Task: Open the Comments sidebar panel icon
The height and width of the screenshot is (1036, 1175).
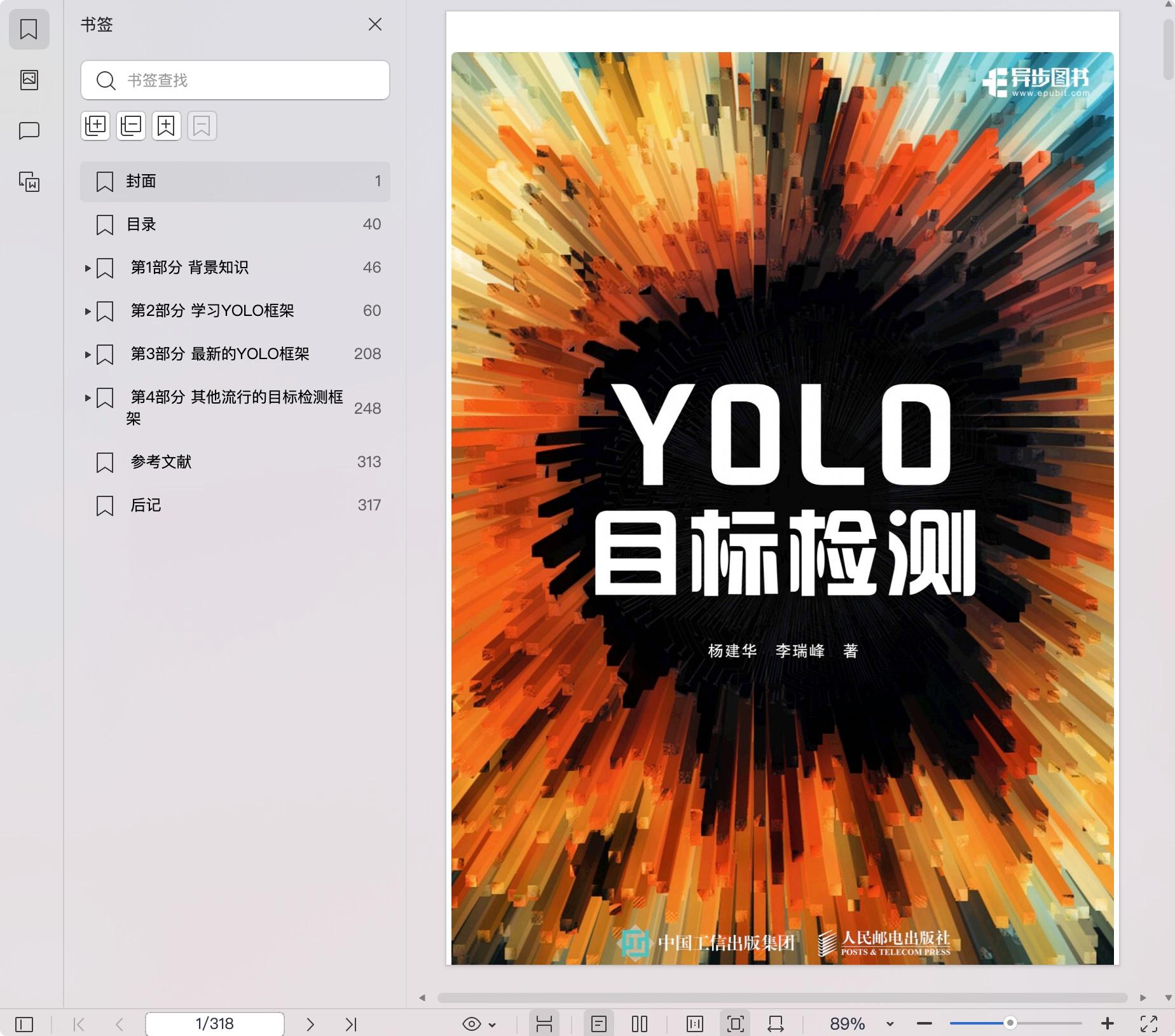Action: click(x=29, y=131)
